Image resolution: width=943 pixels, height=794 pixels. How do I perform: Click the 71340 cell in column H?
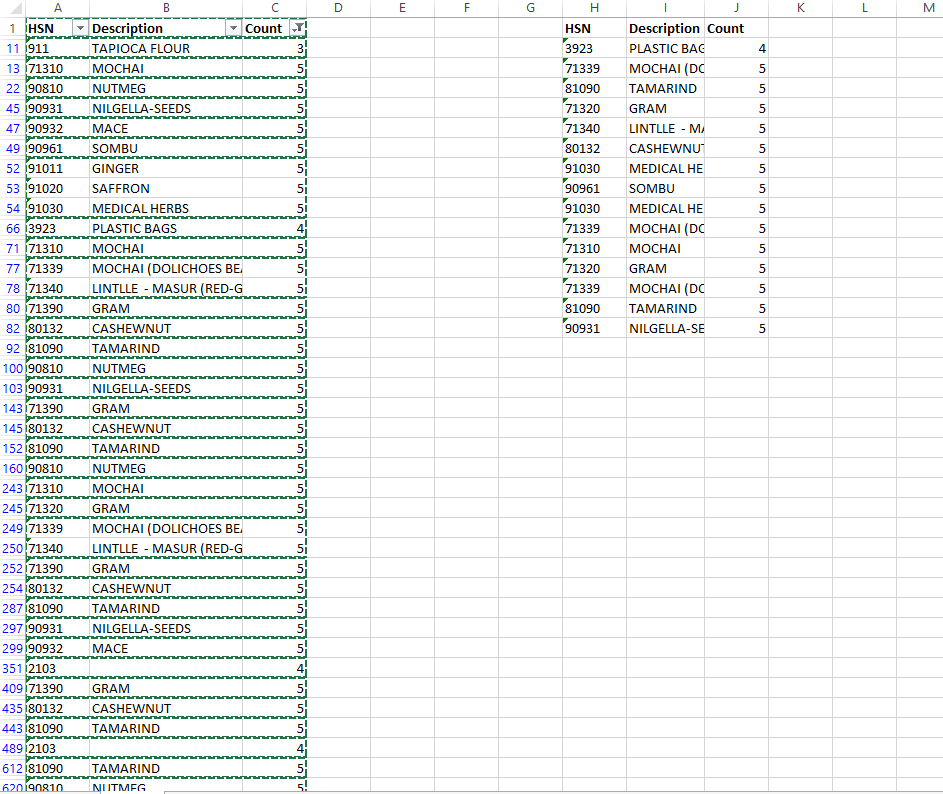tap(594, 129)
